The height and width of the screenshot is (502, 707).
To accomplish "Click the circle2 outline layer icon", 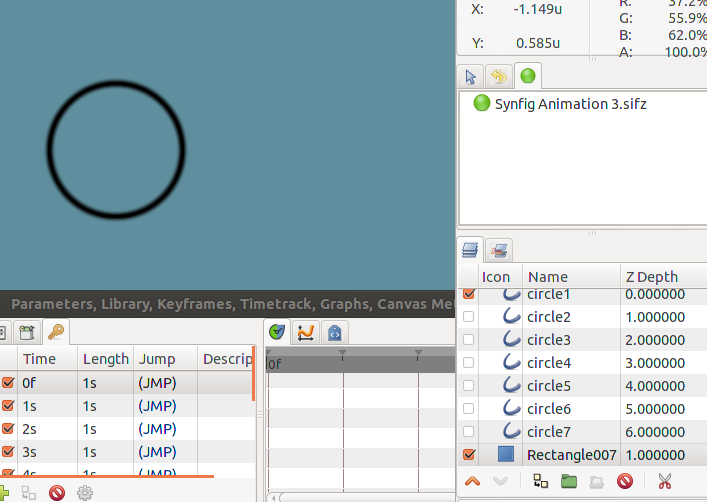I will pyautogui.click(x=511, y=316).
